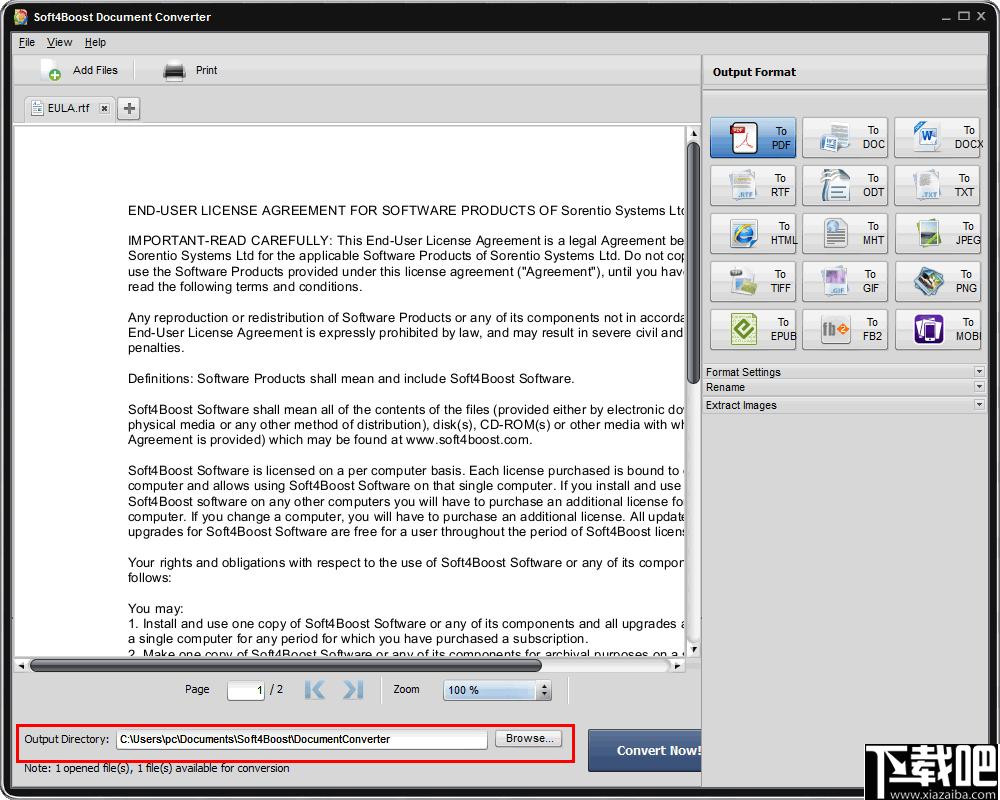Image resolution: width=1000 pixels, height=800 pixels.
Task: Click the Convert Now! button
Action: 645,750
